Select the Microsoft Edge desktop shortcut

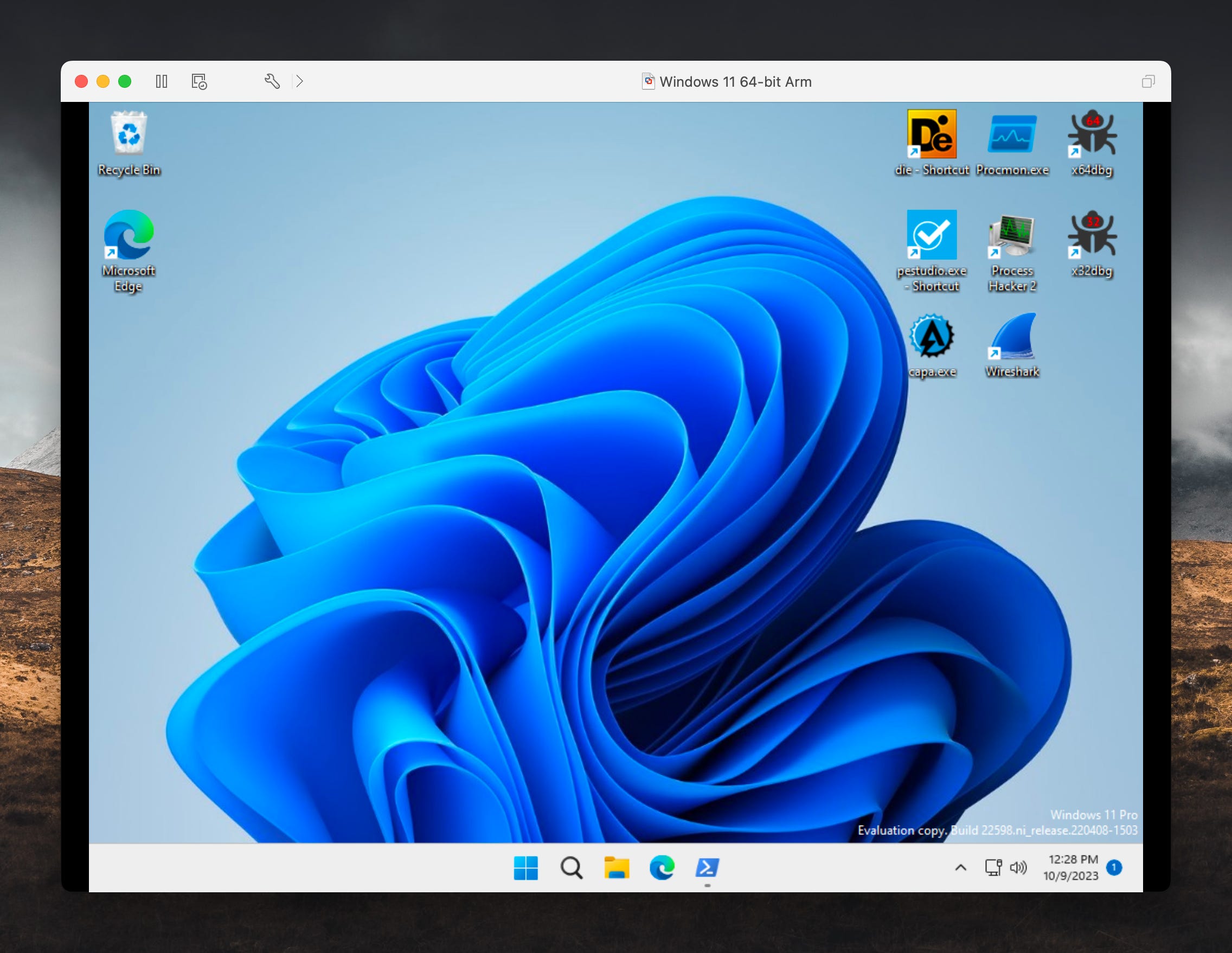tap(129, 235)
